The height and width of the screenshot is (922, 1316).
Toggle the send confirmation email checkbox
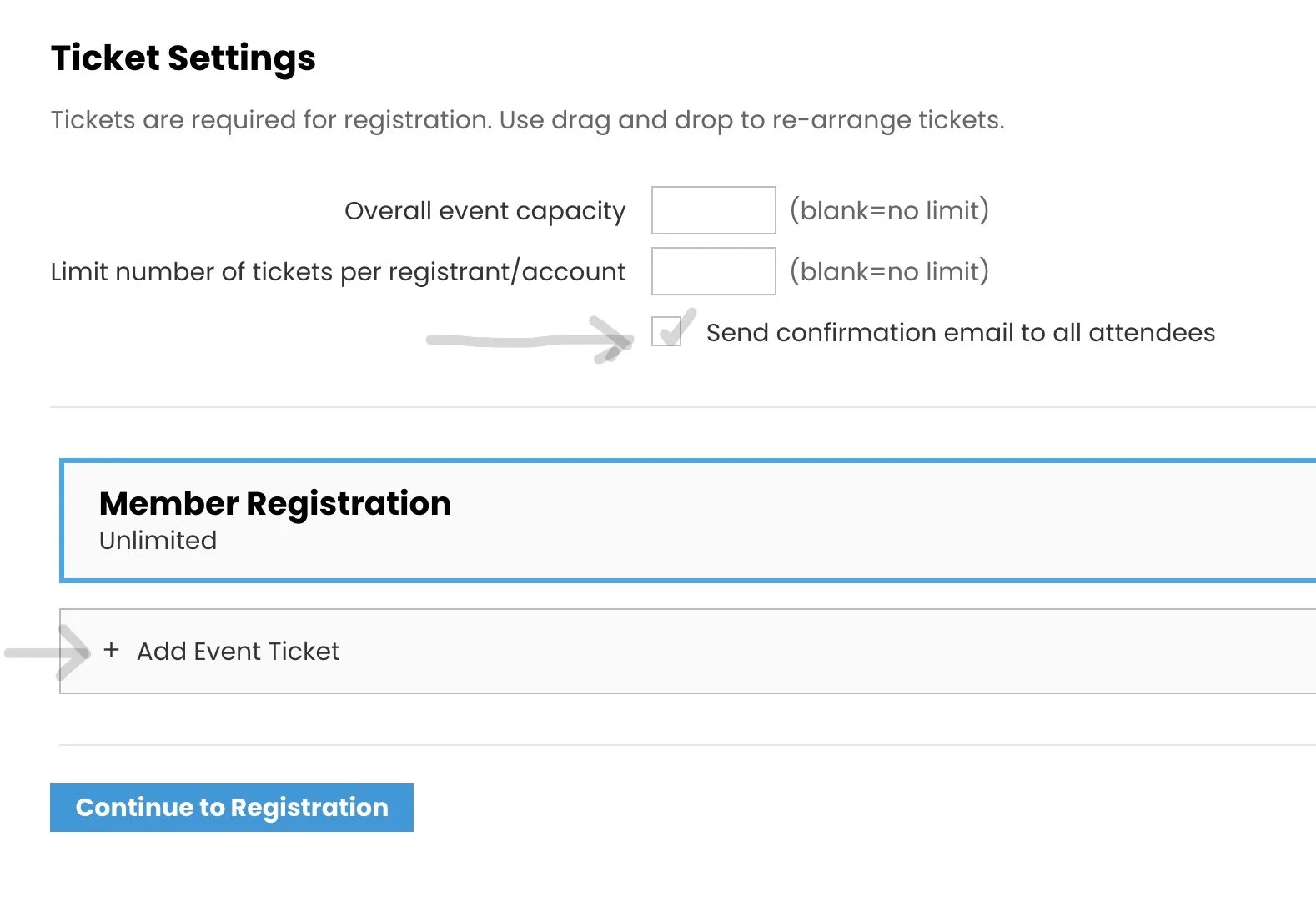(x=666, y=332)
